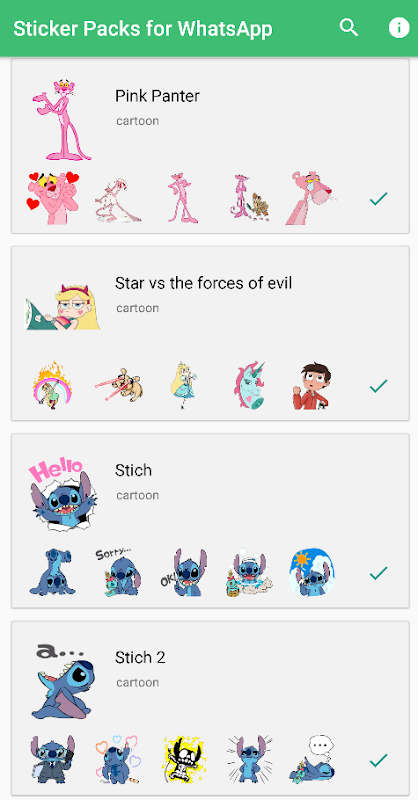Image resolution: width=418 pixels, height=800 pixels.
Task: Choose the Stitch OK sticker
Action: (184, 573)
